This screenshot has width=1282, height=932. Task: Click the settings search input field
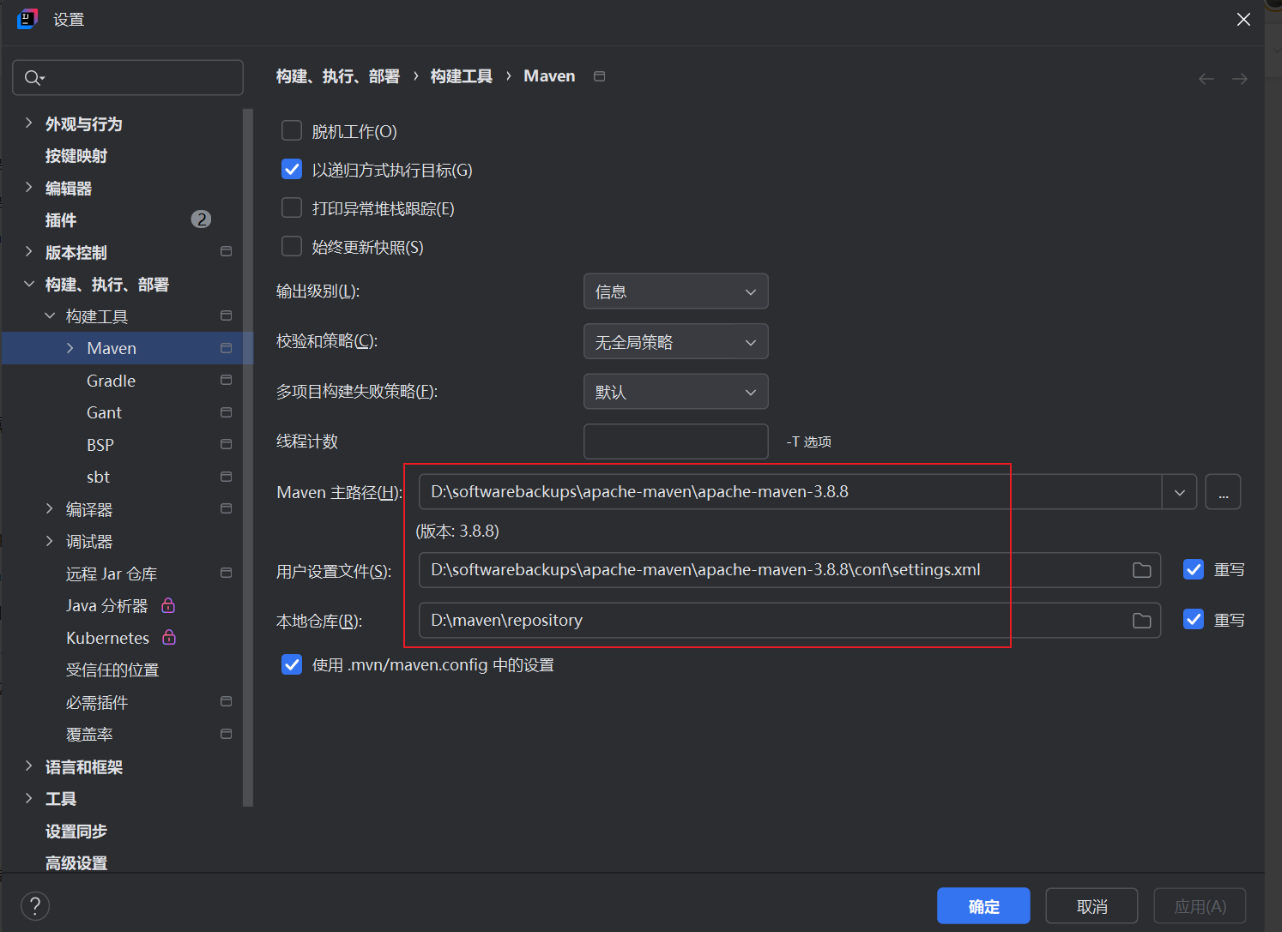[x=128, y=78]
